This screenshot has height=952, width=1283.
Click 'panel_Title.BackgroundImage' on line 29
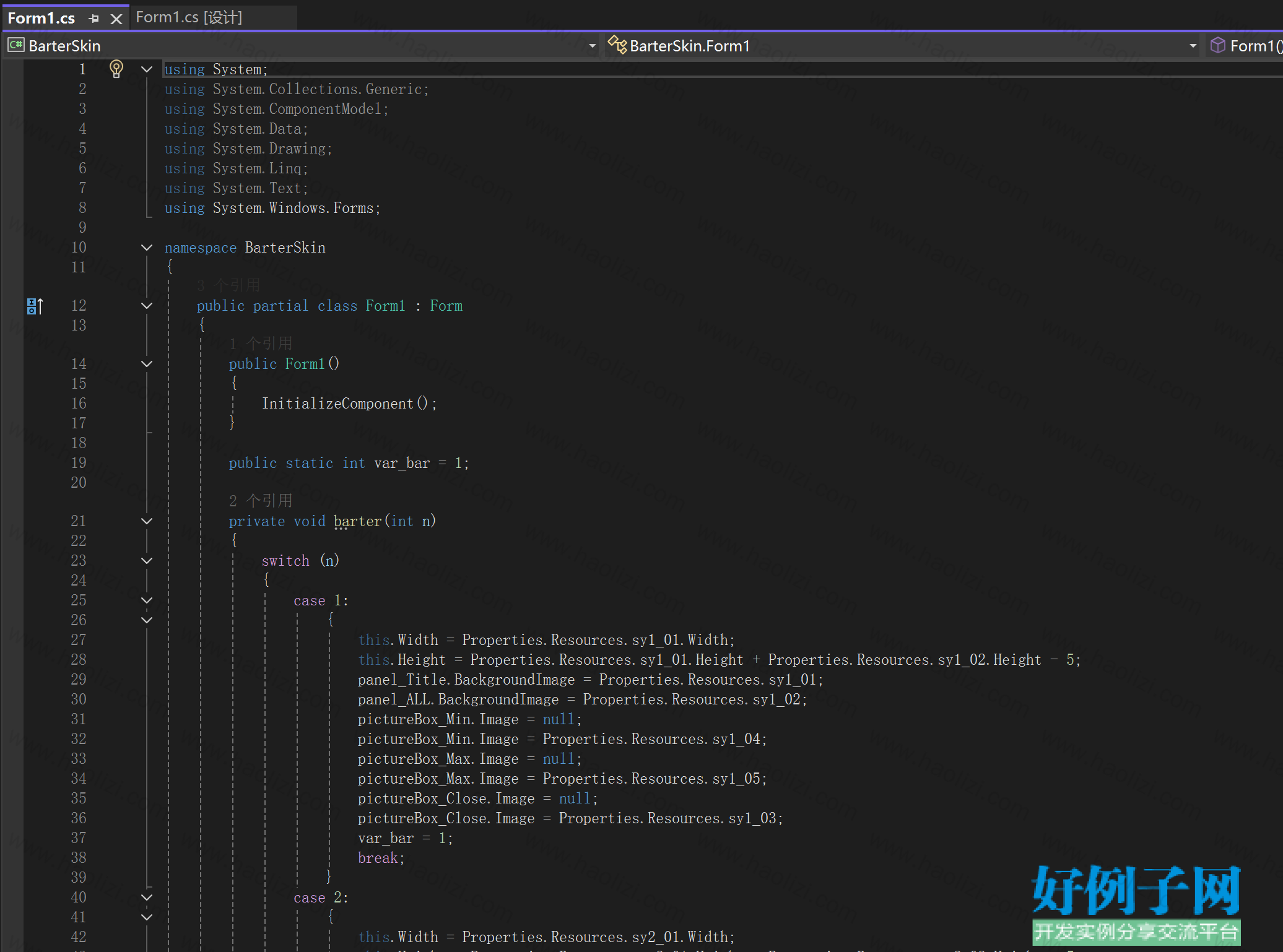click(x=466, y=680)
